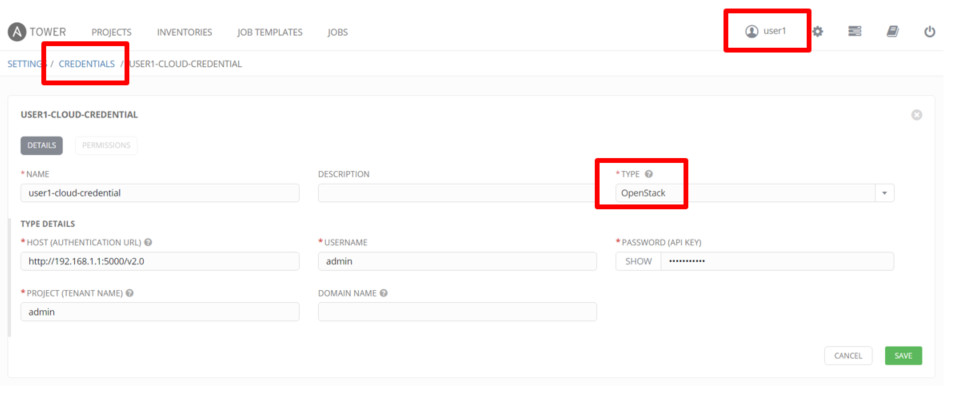This screenshot has width=960, height=400.
Task: Expand the Type dropdown arrow
Action: 884,193
